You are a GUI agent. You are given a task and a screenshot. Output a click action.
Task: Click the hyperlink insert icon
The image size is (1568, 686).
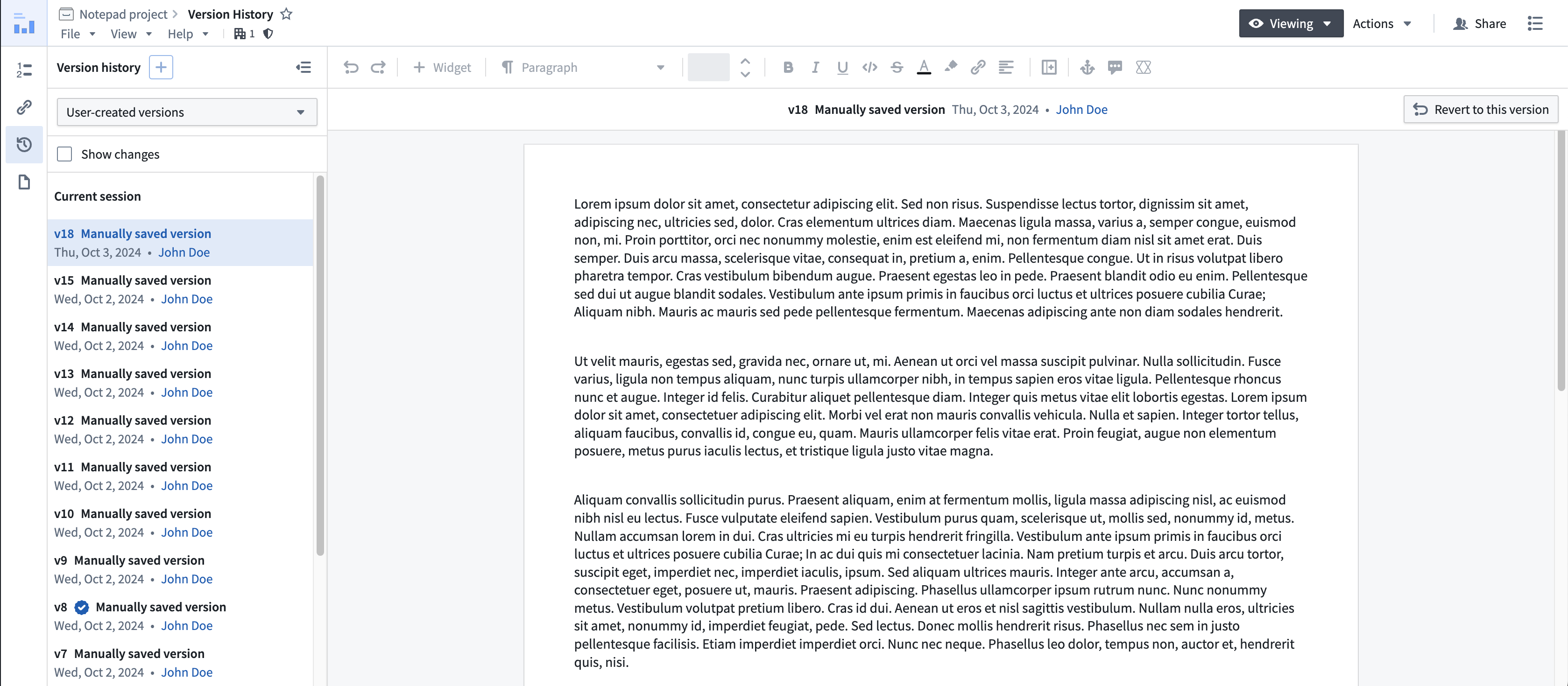point(977,67)
